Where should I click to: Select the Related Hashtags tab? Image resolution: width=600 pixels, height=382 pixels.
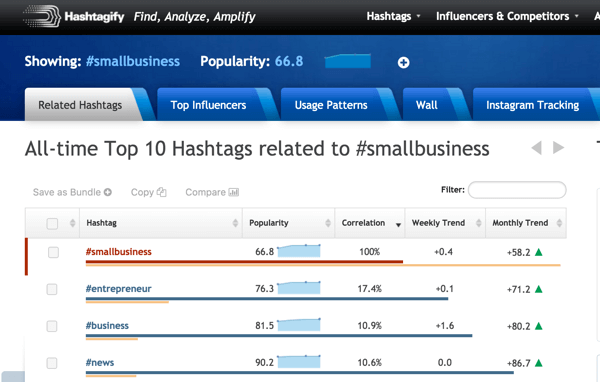(80, 105)
